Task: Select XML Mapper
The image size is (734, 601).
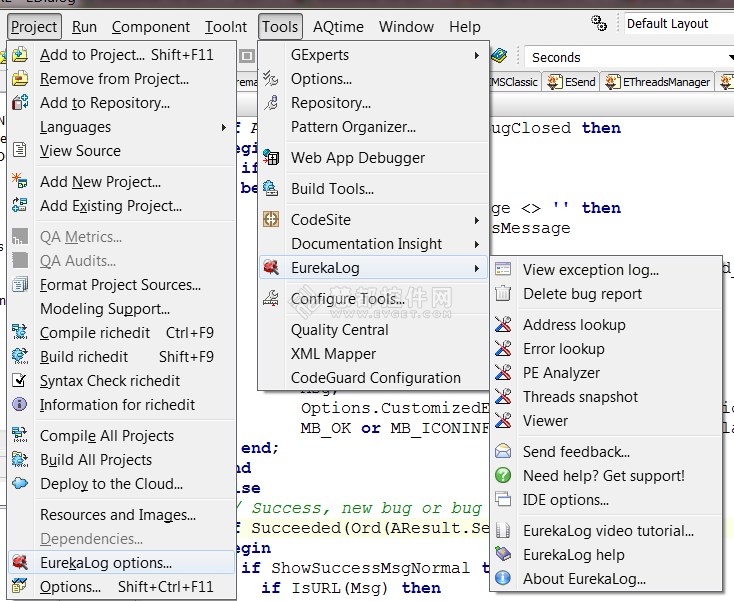Action: click(374, 353)
